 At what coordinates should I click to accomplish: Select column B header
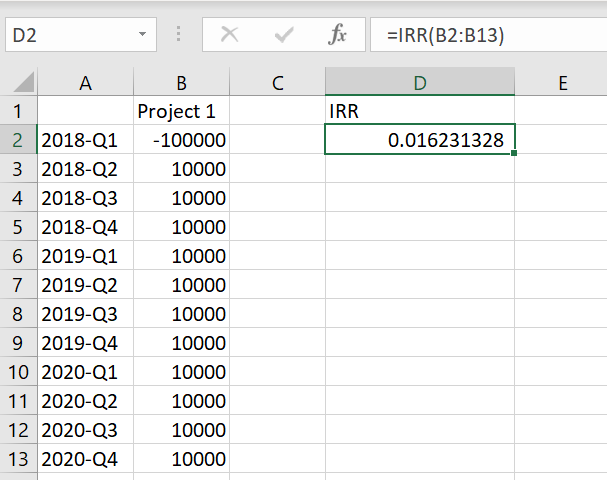(181, 84)
